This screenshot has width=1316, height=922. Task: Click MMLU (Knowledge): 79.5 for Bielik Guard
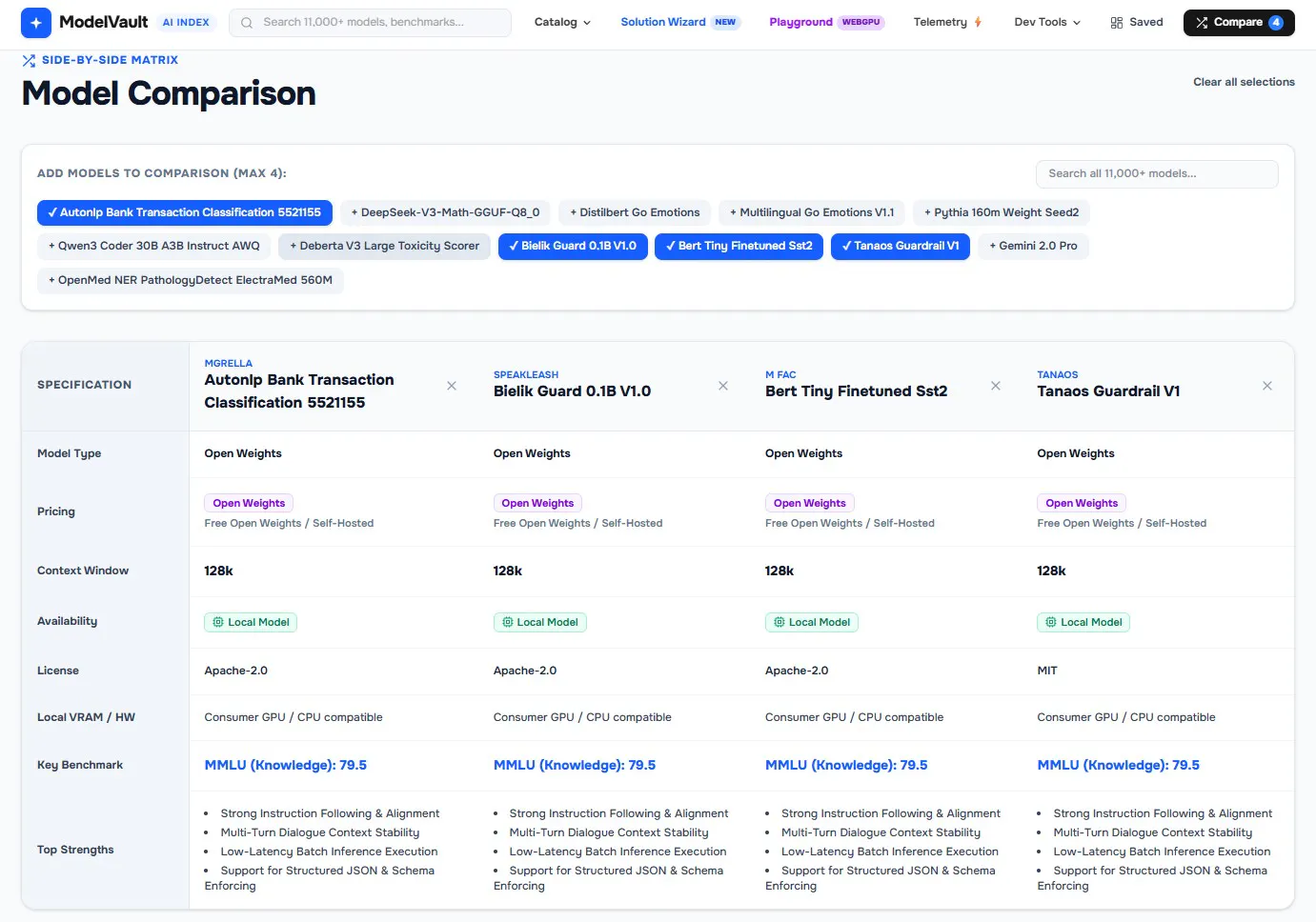(575, 765)
